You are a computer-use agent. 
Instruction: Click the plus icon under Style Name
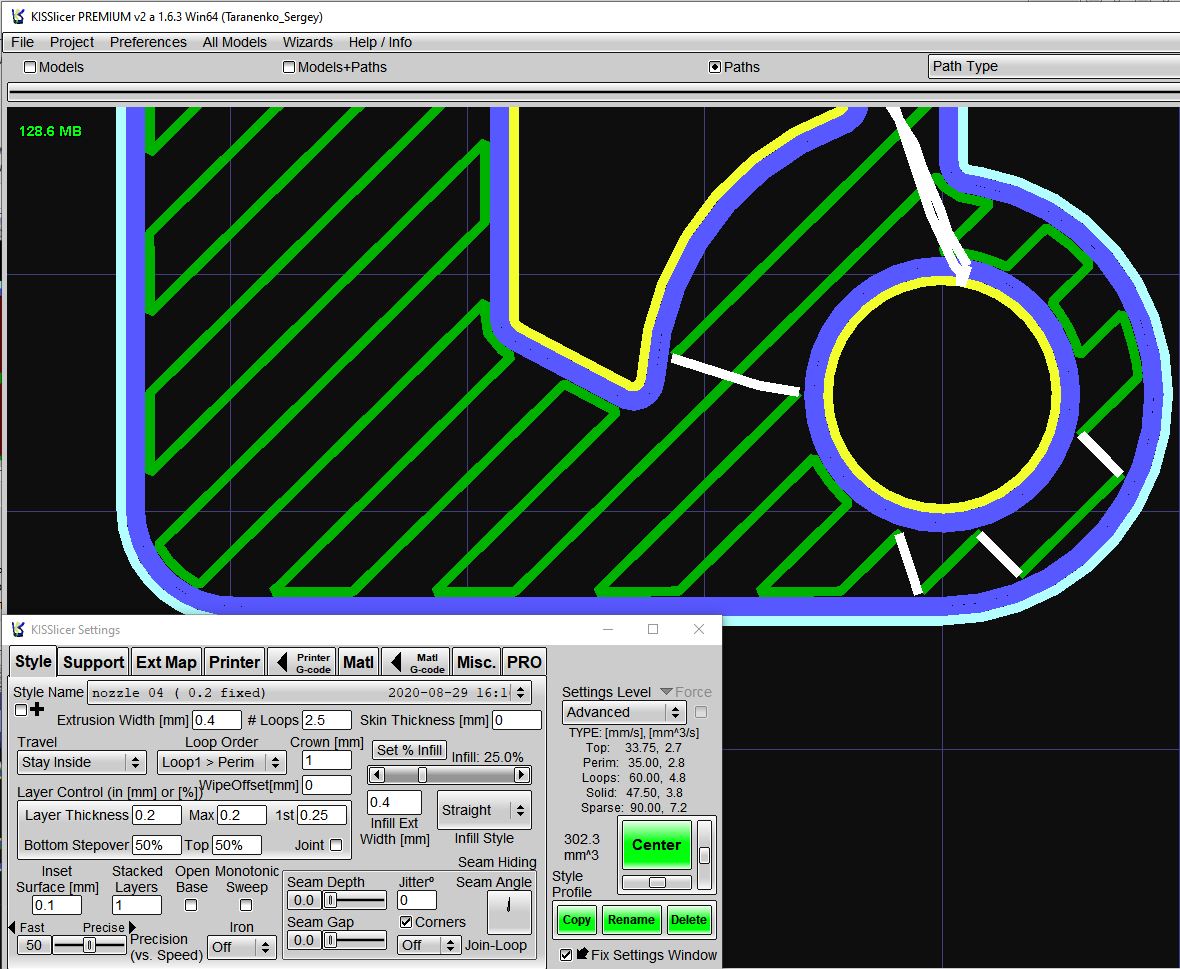[38, 710]
